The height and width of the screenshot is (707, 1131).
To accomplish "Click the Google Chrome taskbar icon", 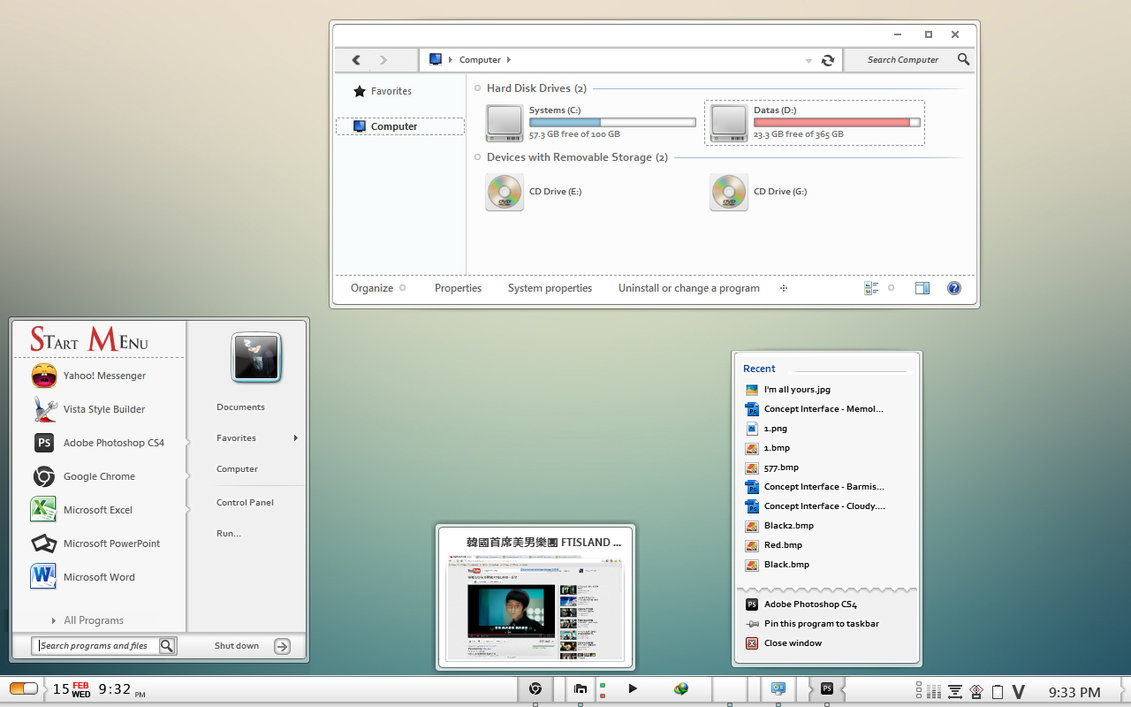I will point(536,689).
